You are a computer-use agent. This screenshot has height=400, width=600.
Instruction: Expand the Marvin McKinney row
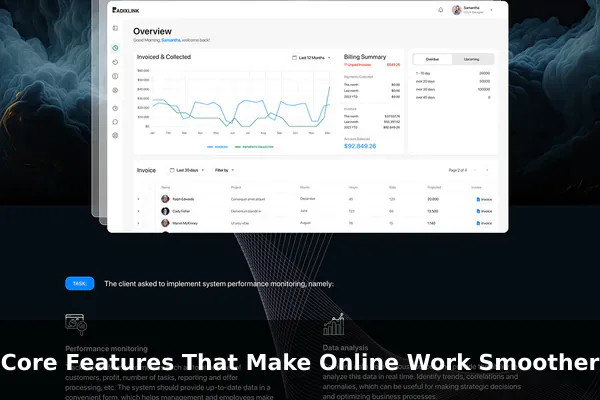138,223
